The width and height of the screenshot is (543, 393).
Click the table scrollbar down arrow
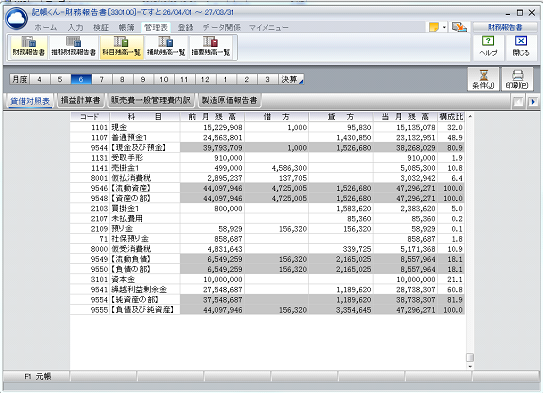point(470,366)
